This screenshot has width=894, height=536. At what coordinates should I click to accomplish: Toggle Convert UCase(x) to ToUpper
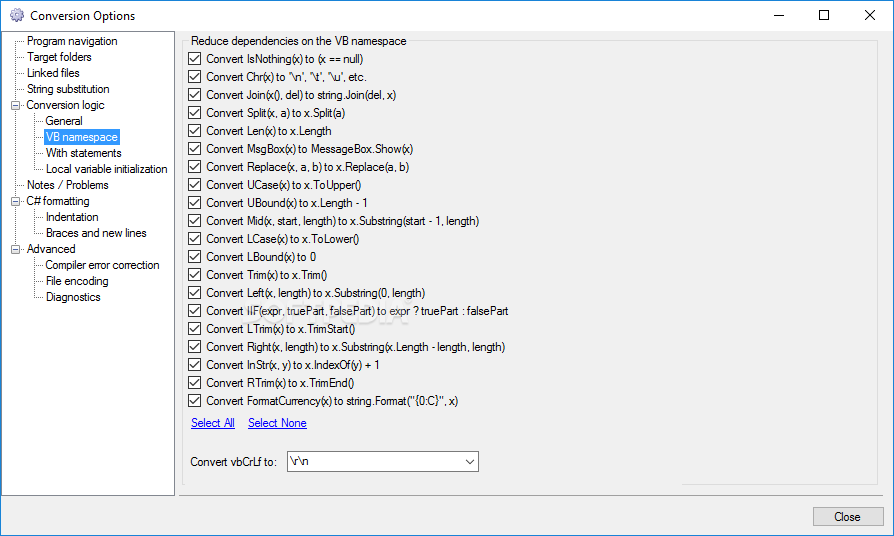point(194,184)
